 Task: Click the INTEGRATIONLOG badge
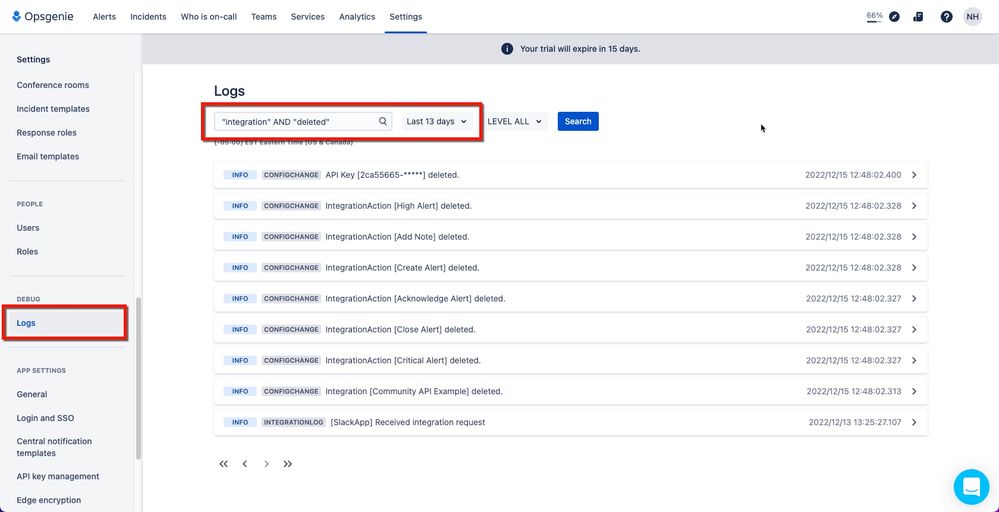pyautogui.click(x=294, y=422)
